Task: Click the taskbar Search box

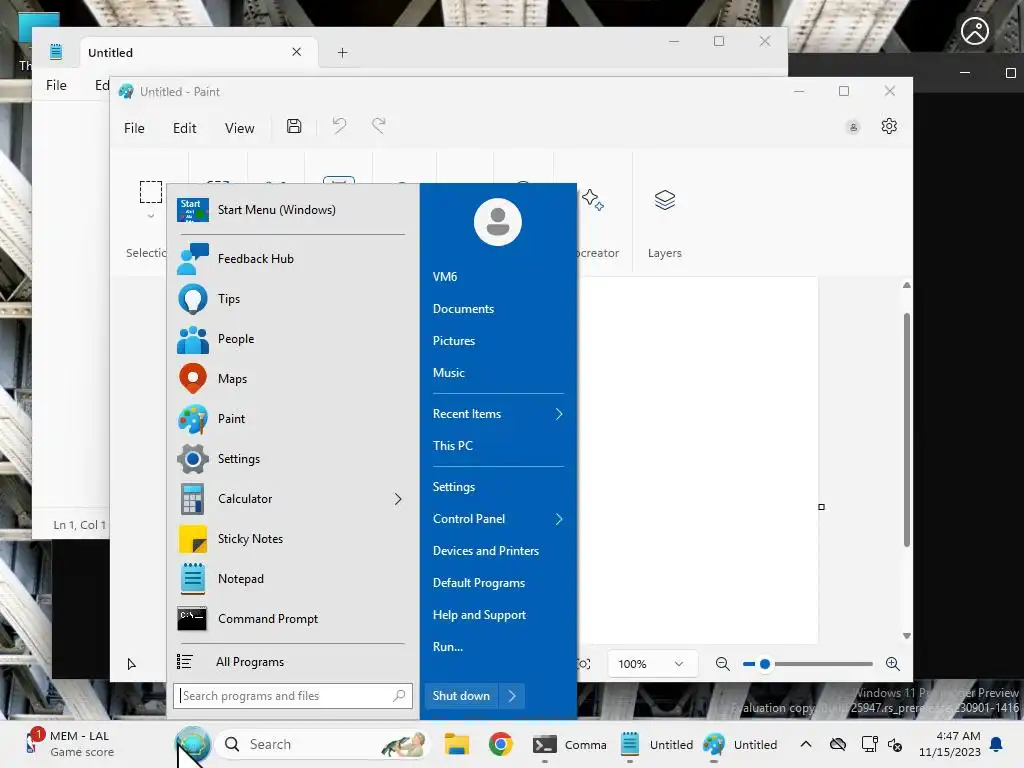Action: pyautogui.click(x=323, y=744)
